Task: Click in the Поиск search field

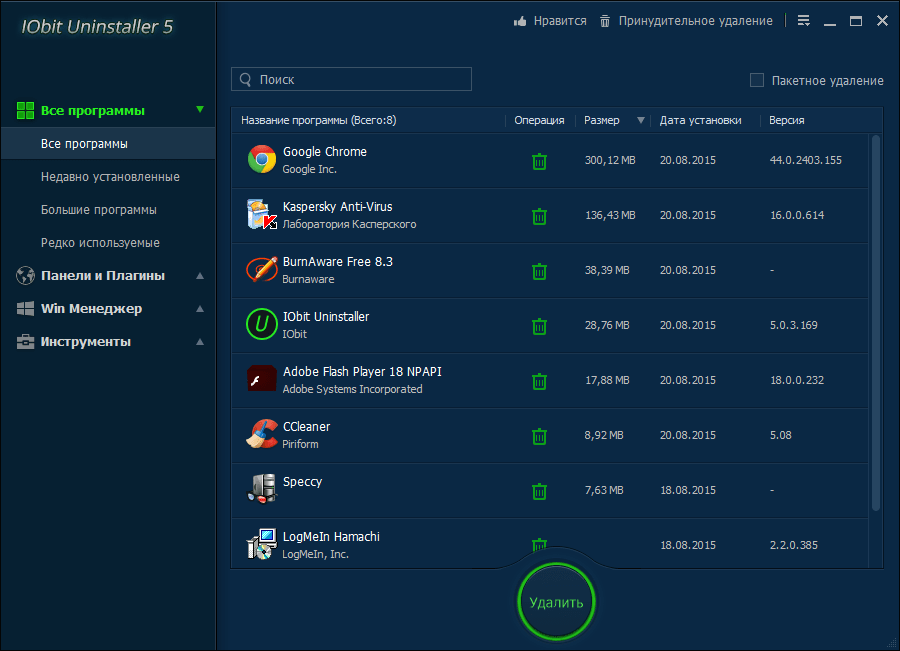Action: coord(351,79)
